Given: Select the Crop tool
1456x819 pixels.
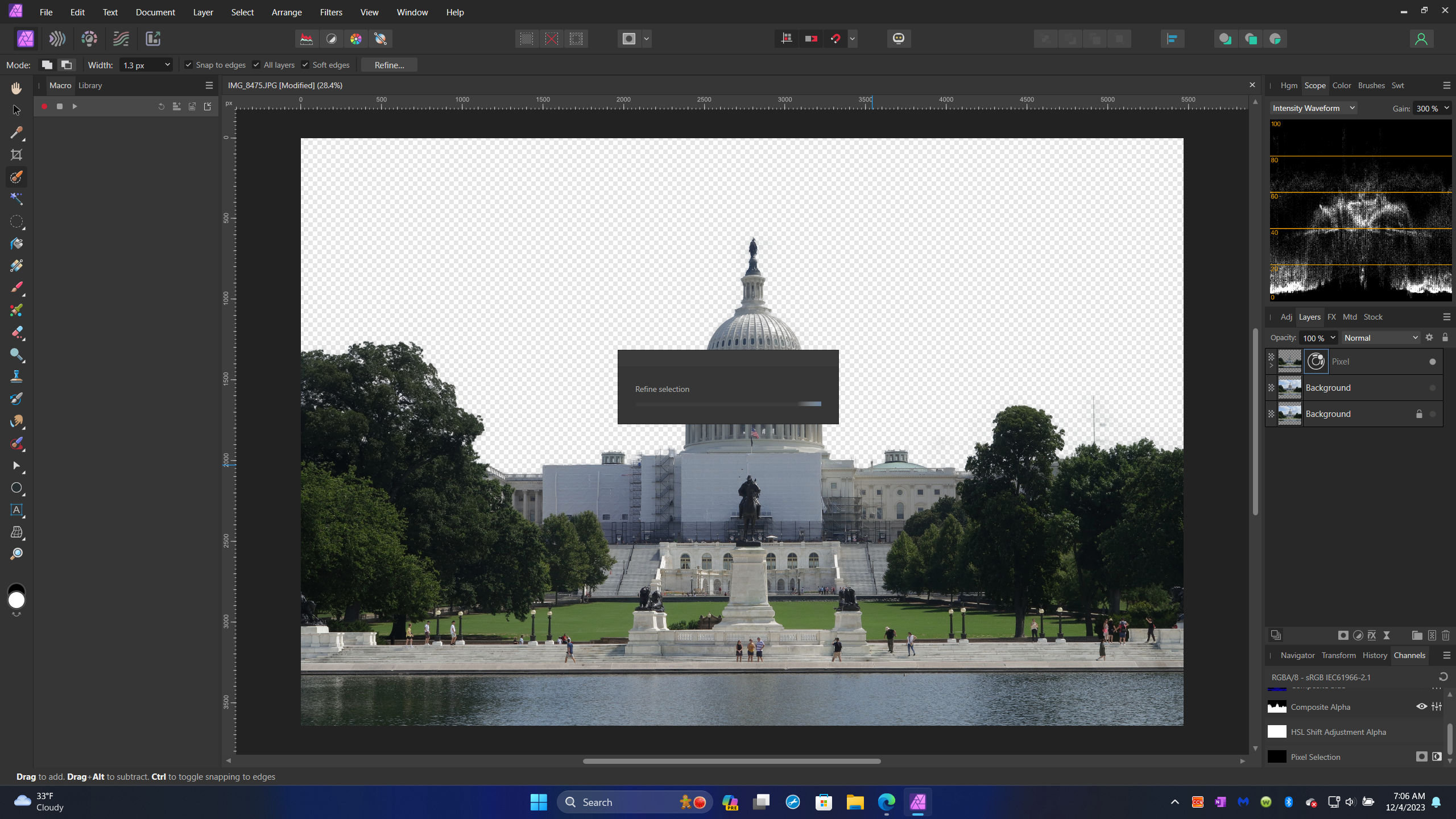Looking at the screenshot, I should (x=16, y=155).
